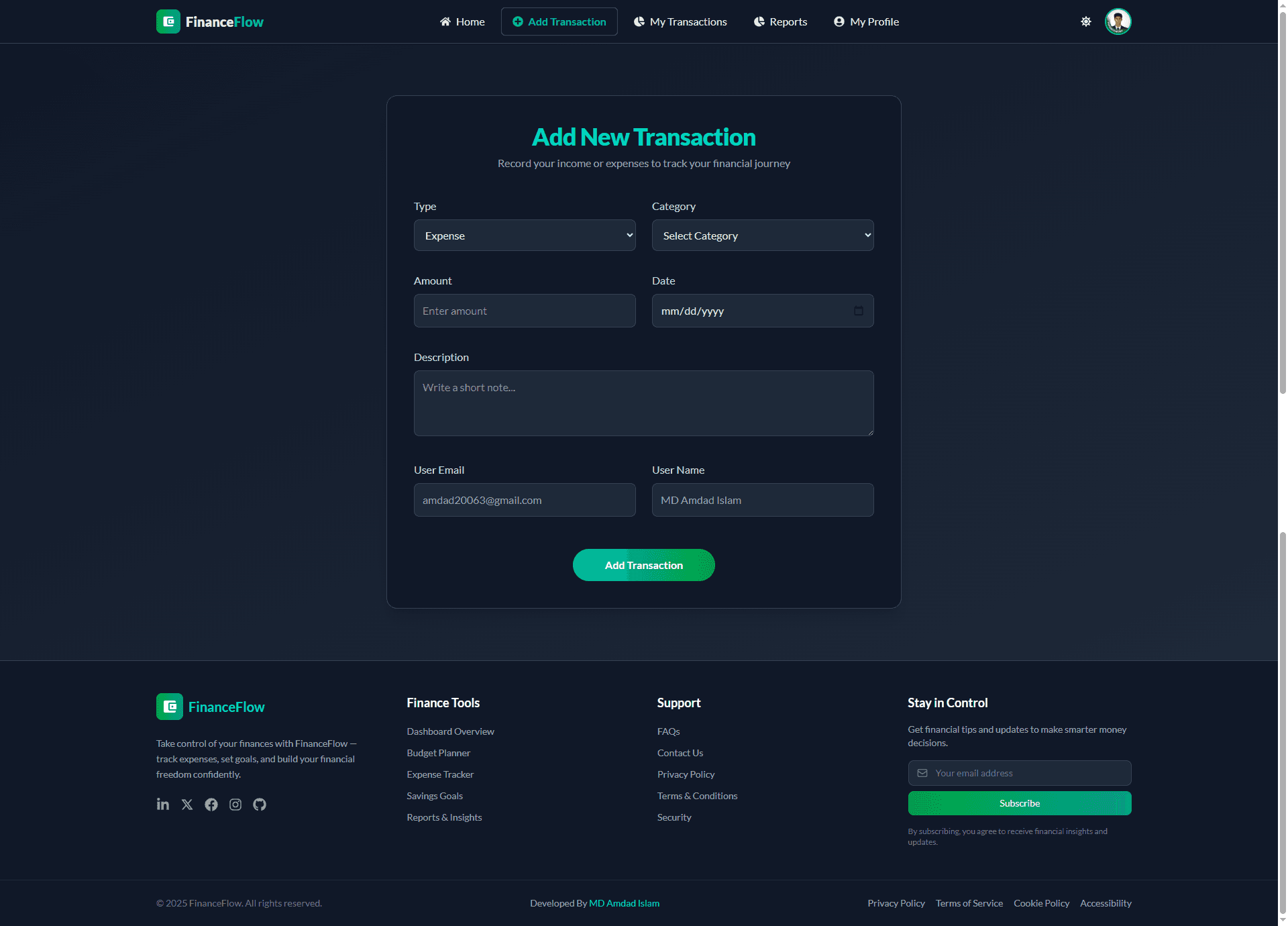Open Budget Planner footer link
This screenshot has width=1288, height=926.
[439, 753]
